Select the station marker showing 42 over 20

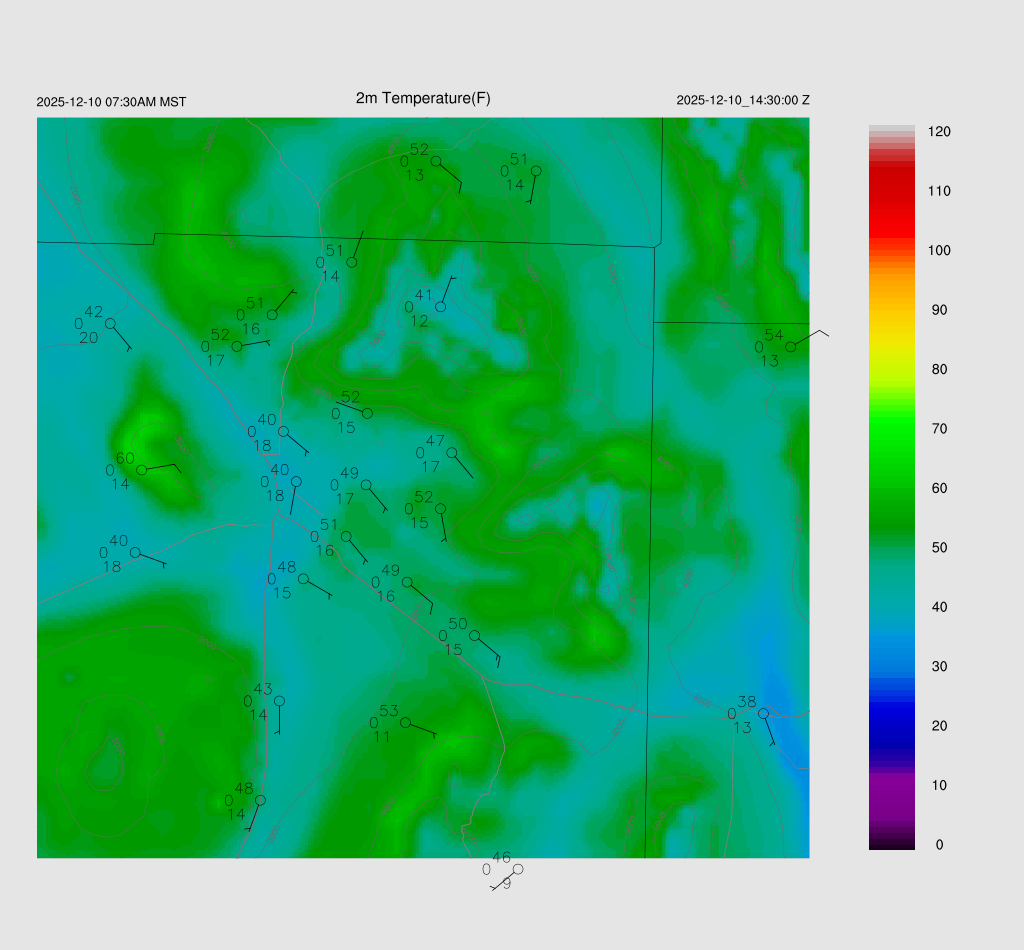(x=110, y=323)
